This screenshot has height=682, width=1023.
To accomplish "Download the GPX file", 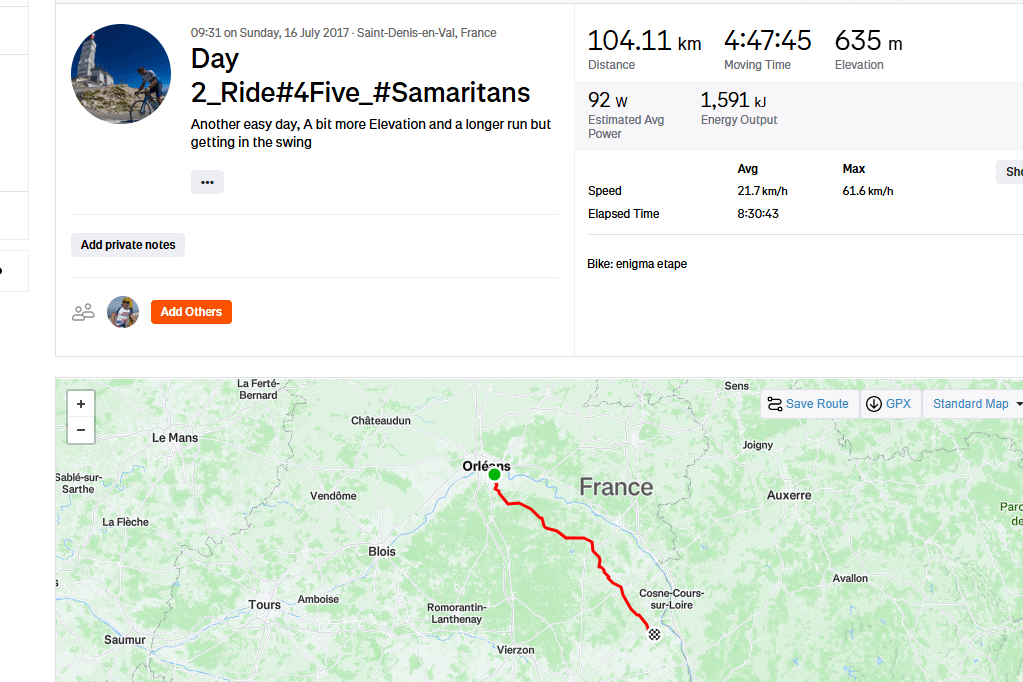I will 889,404.
